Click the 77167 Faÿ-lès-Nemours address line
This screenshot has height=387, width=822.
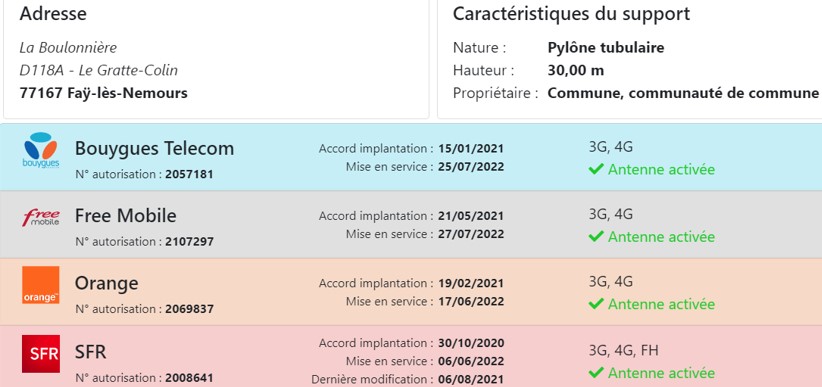[x=103, y=93]
